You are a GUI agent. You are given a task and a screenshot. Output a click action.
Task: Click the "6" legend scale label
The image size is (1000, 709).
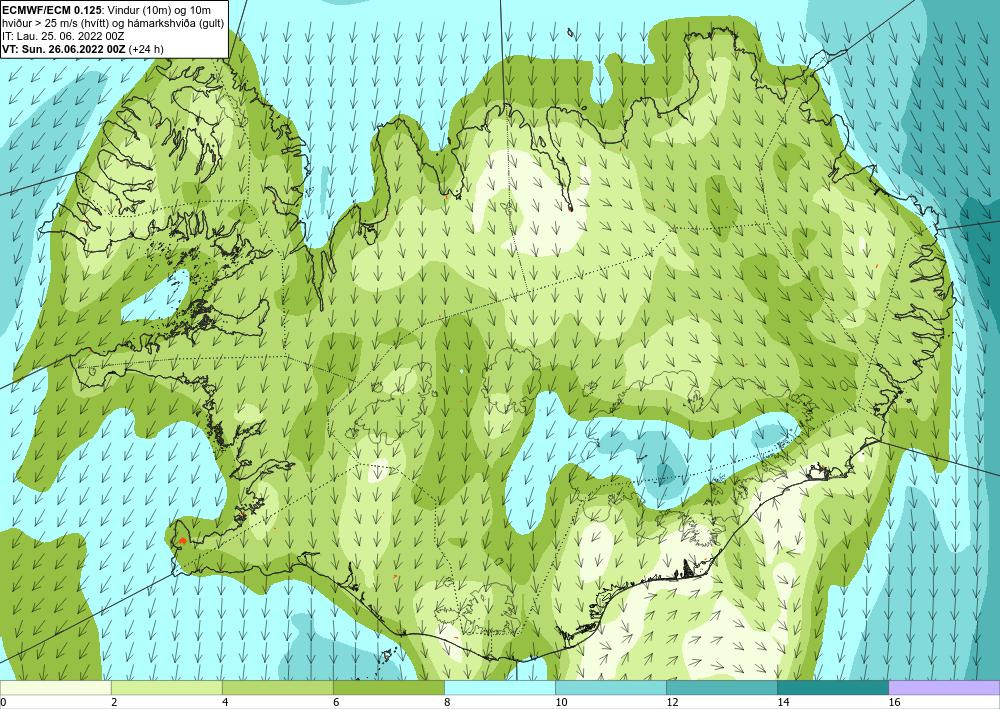[336, 703]
